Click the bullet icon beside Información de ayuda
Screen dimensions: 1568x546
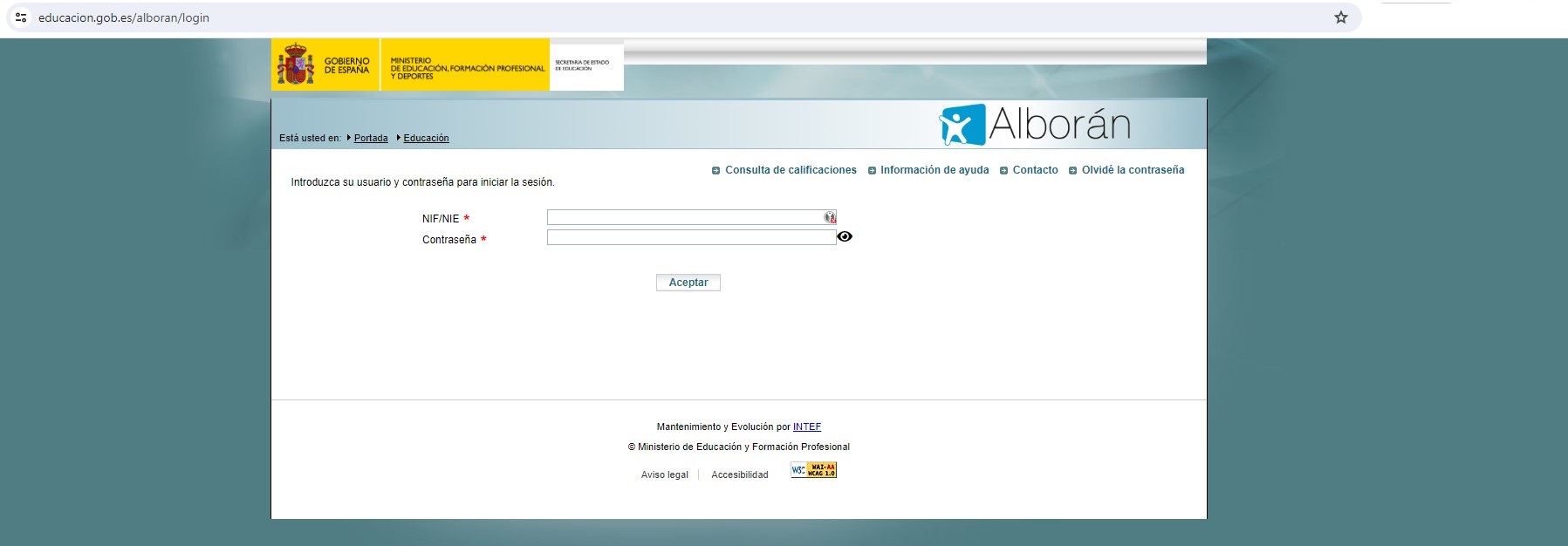pos(872,171)
